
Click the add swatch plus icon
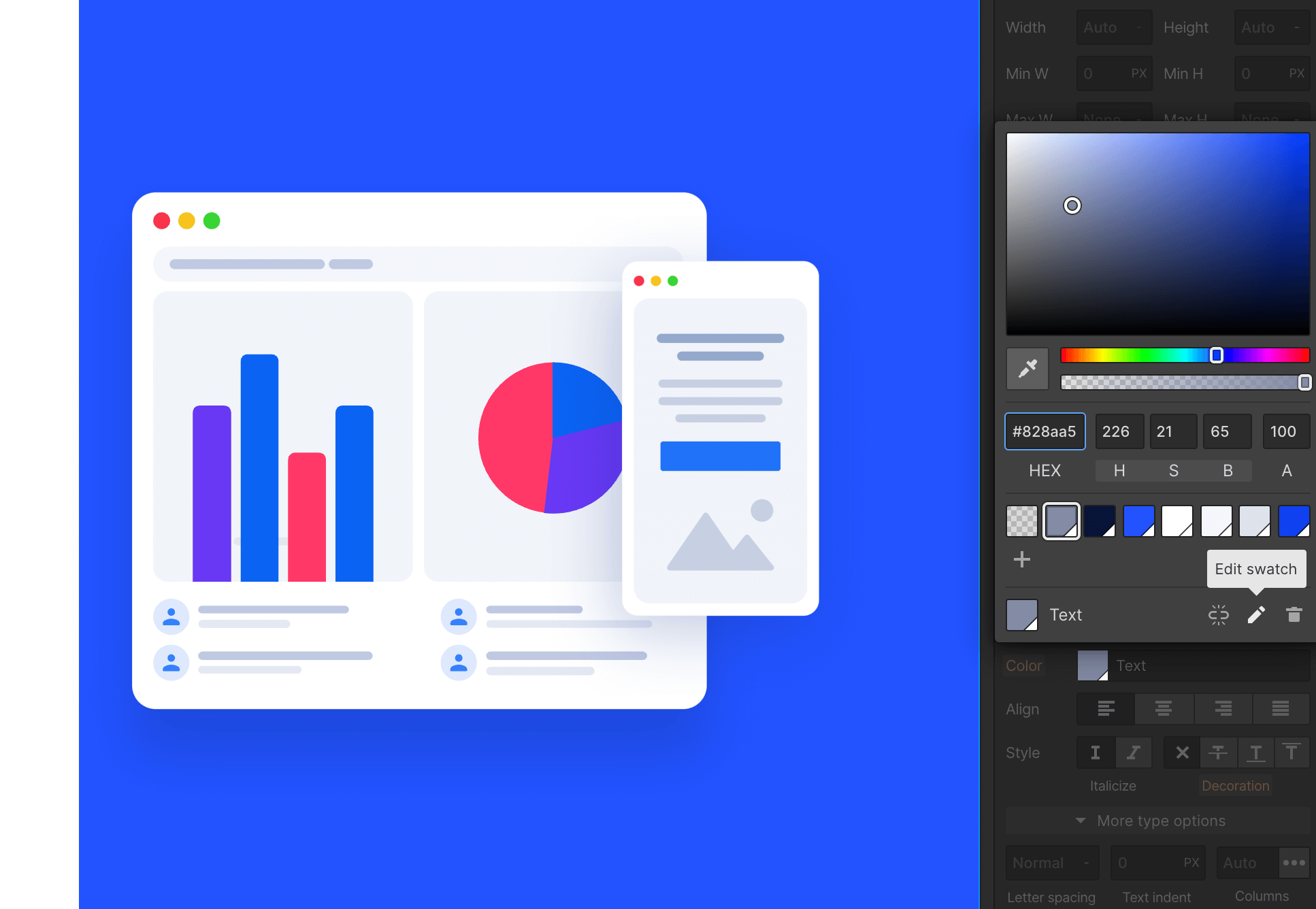1022,559
